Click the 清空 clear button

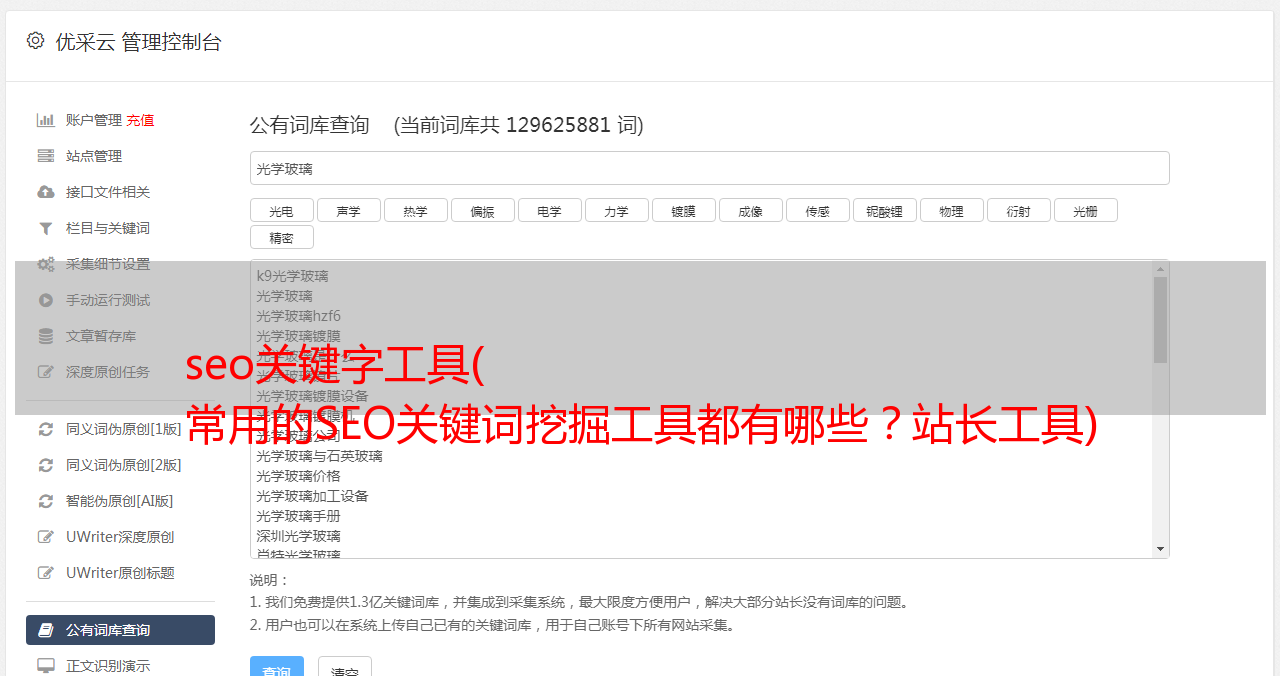click(x=345, y=666)
